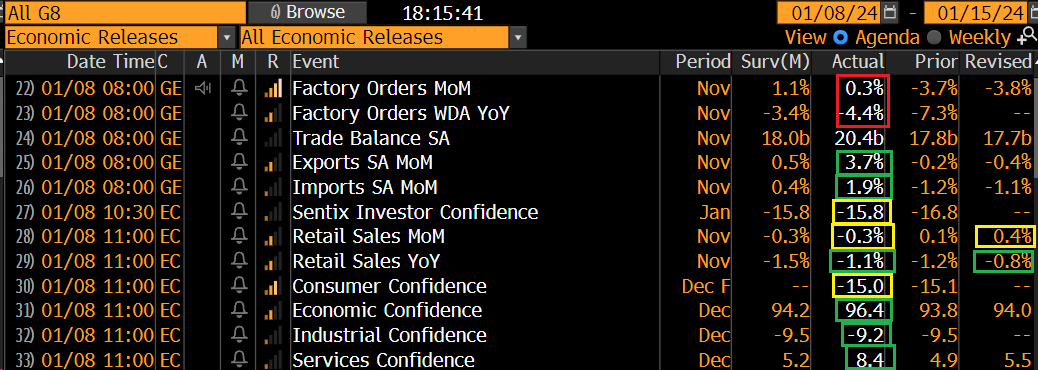Toggle the alert bell for Services Confidence

(x=240, y=360)
